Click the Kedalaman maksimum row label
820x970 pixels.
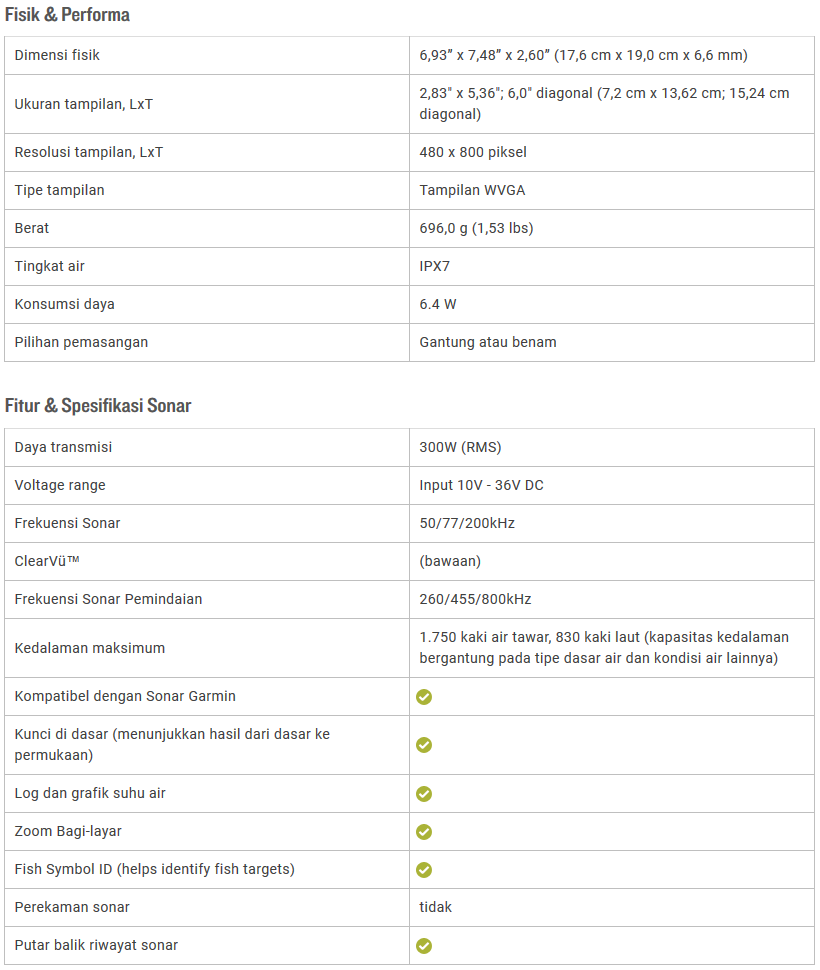coord(90,648)
